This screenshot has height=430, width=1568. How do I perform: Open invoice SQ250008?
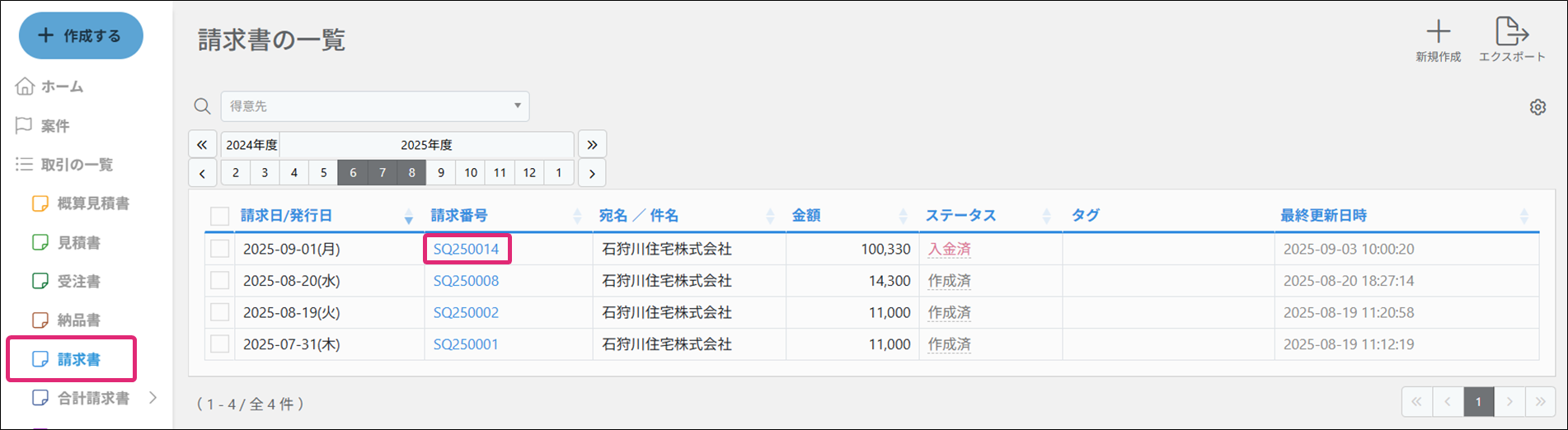(466, 281)
